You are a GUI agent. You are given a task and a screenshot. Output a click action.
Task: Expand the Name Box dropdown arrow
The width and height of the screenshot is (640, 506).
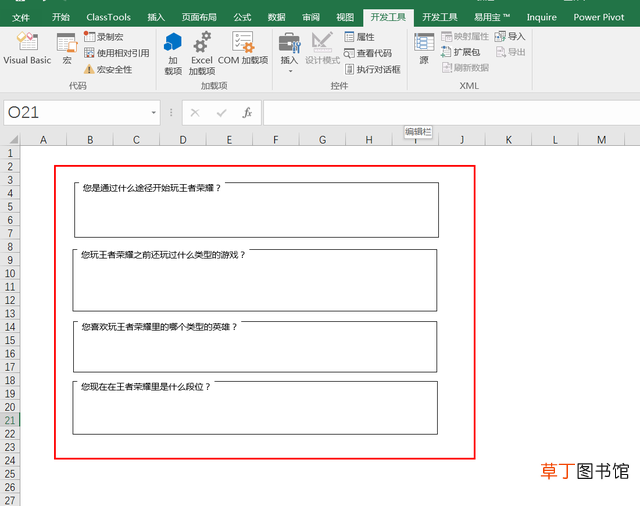(x=153, y=113)
